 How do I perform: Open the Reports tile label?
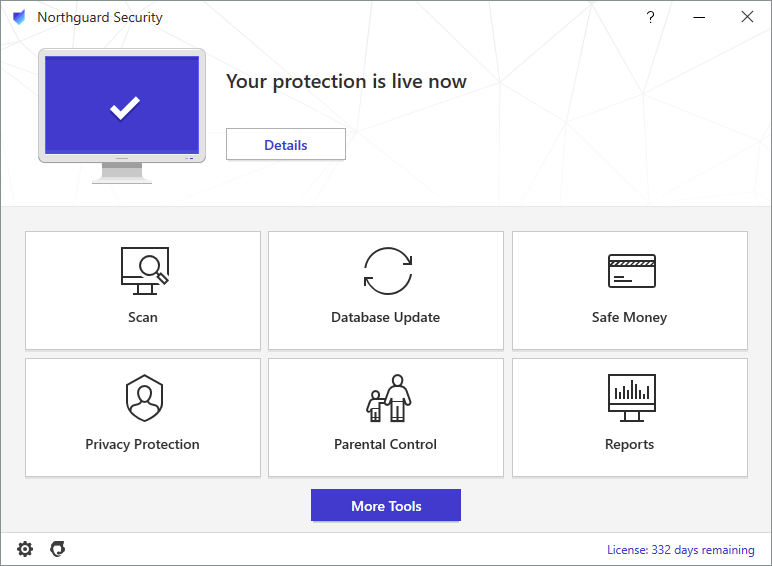click(x=629, y=444)
